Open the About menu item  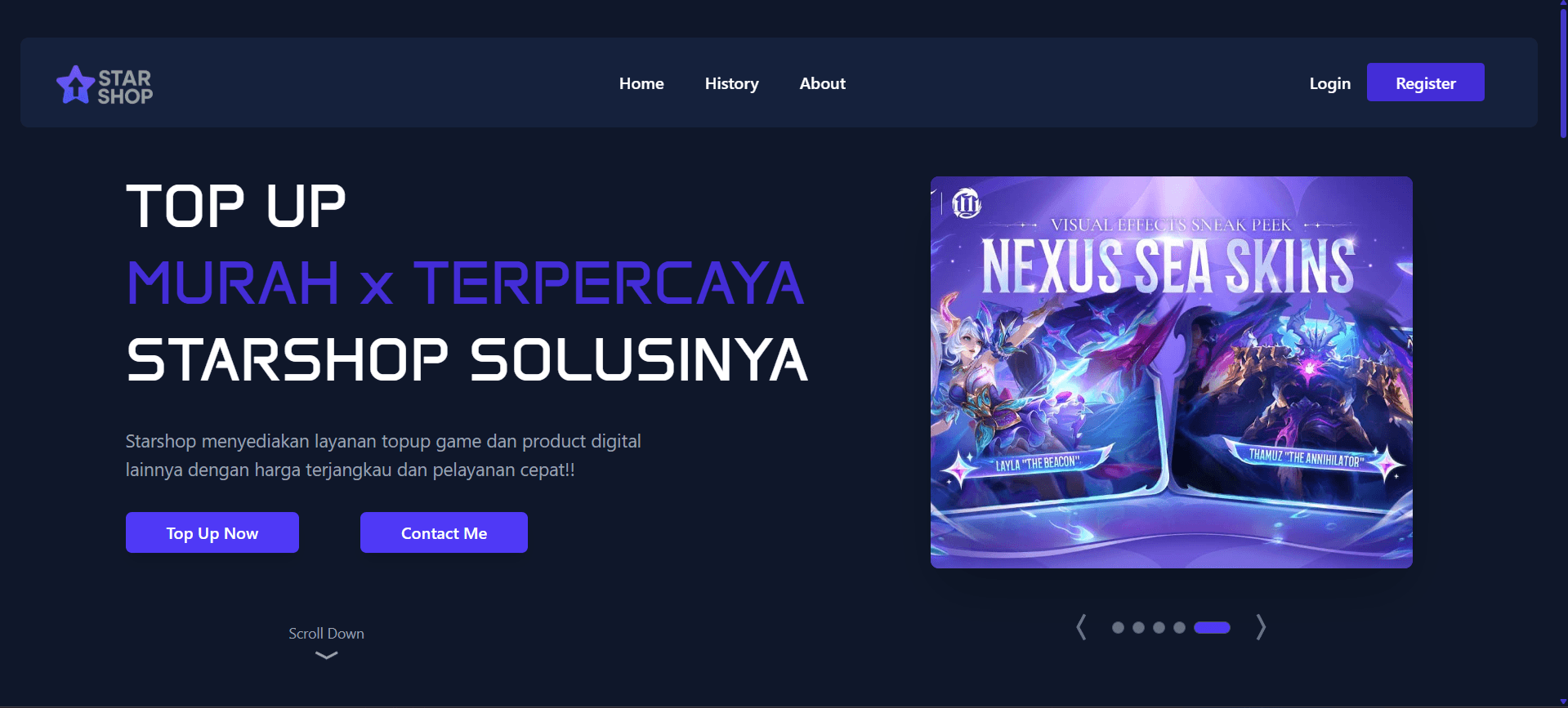[x=822, y=83]
